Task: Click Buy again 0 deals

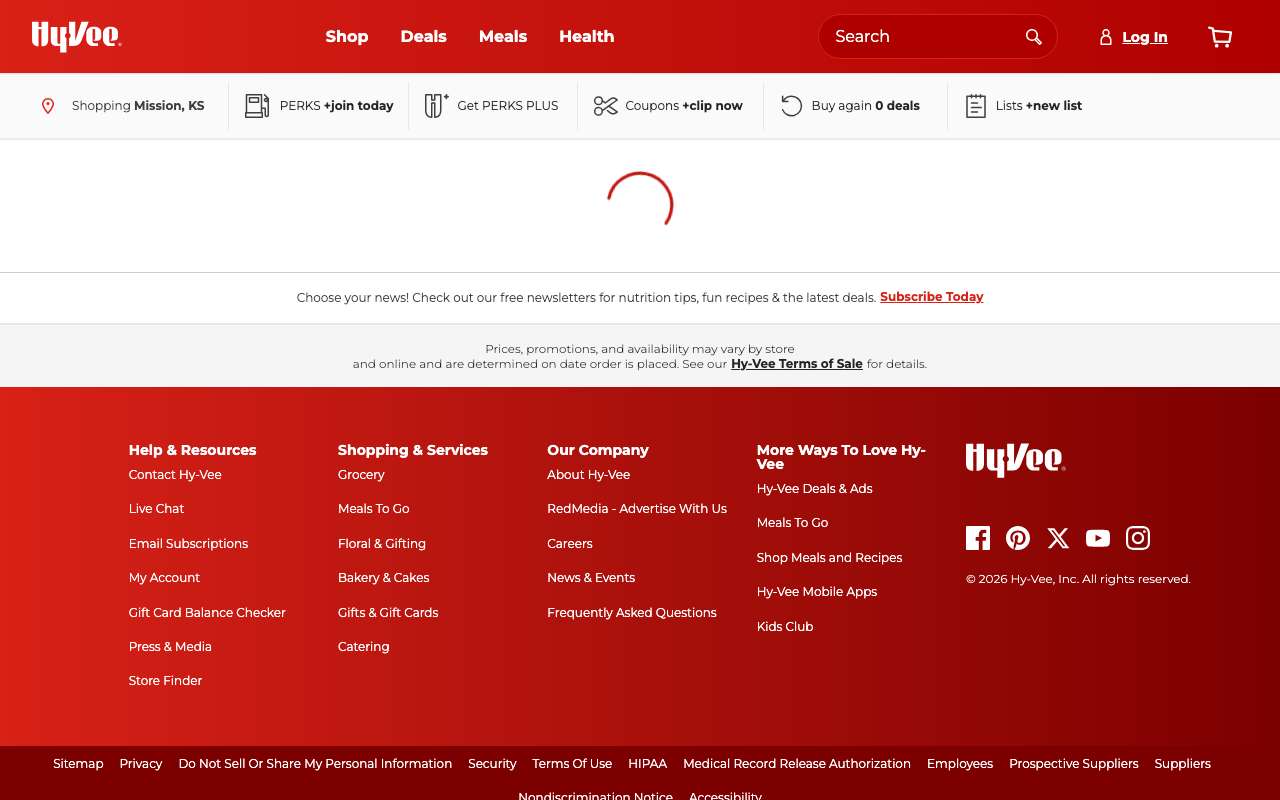Action: pyautogui.click(x=866, y=106)
